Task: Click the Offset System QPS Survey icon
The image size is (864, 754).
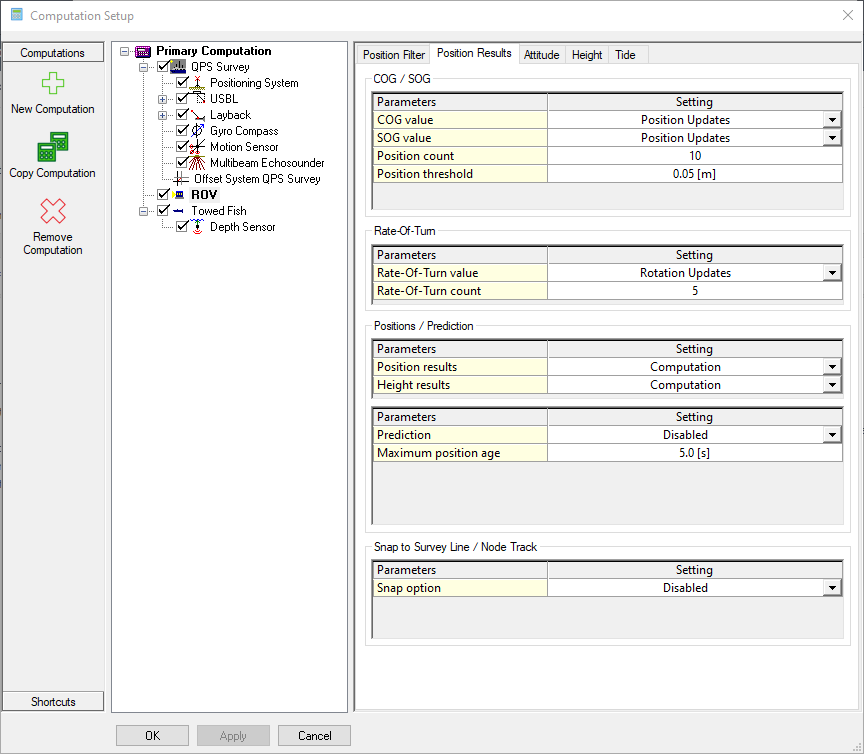Action: (x=182, y=179)
